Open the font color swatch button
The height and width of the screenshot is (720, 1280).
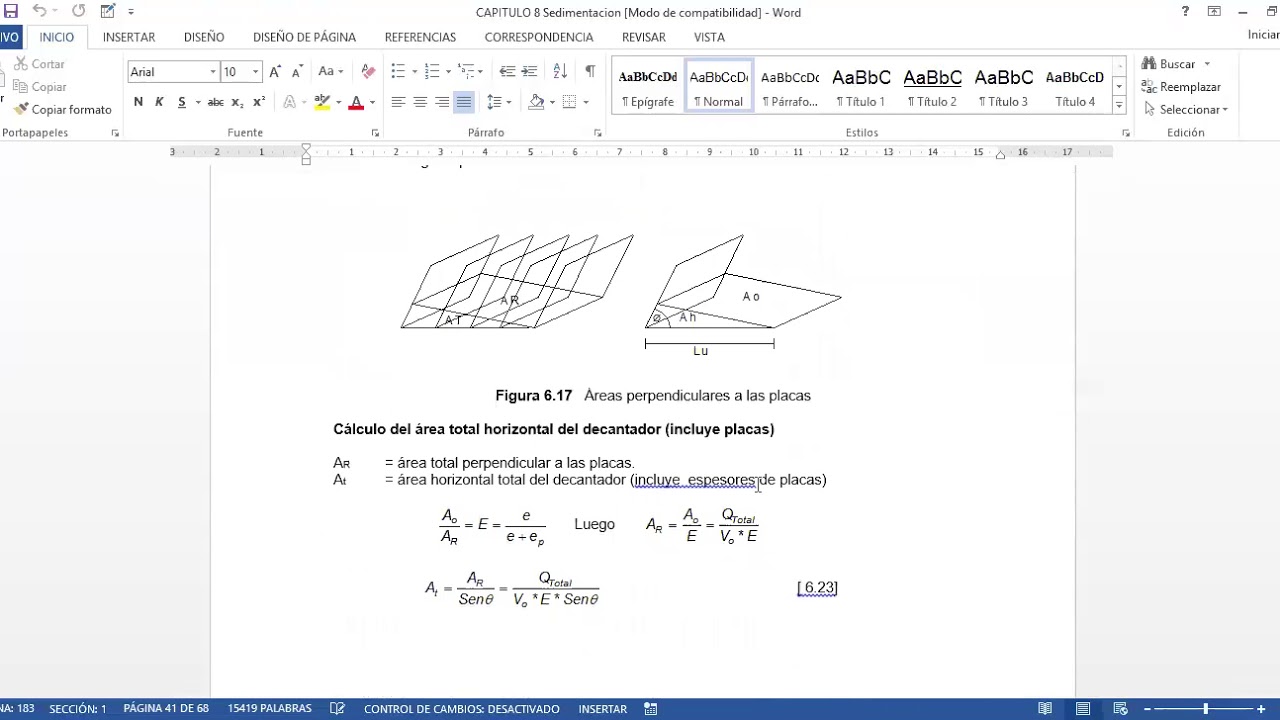tap(356, 102)
